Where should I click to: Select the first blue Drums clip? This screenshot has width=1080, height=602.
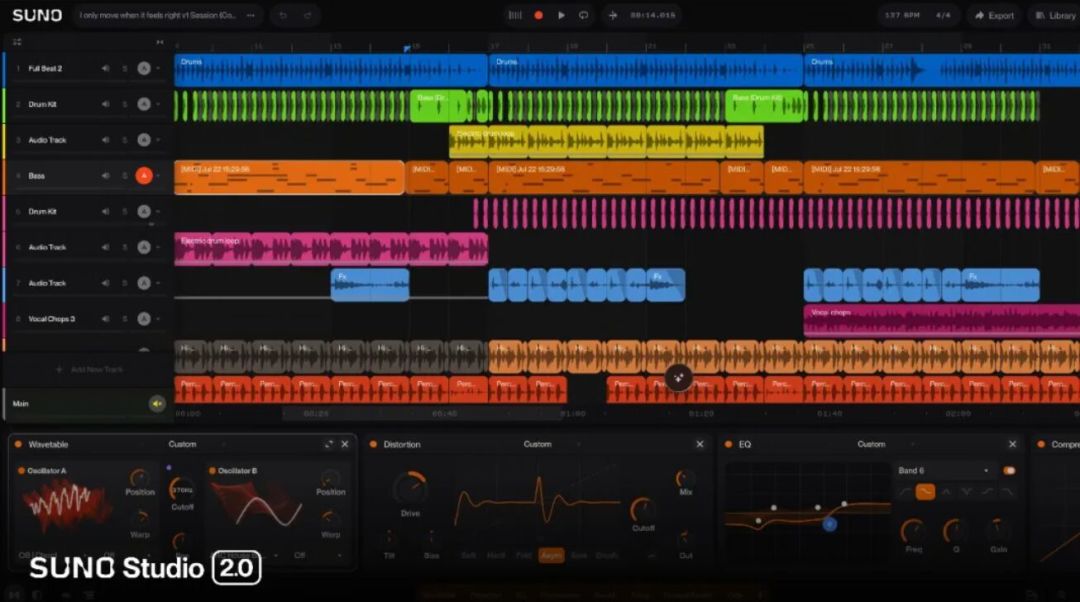[x=331, y=70]
